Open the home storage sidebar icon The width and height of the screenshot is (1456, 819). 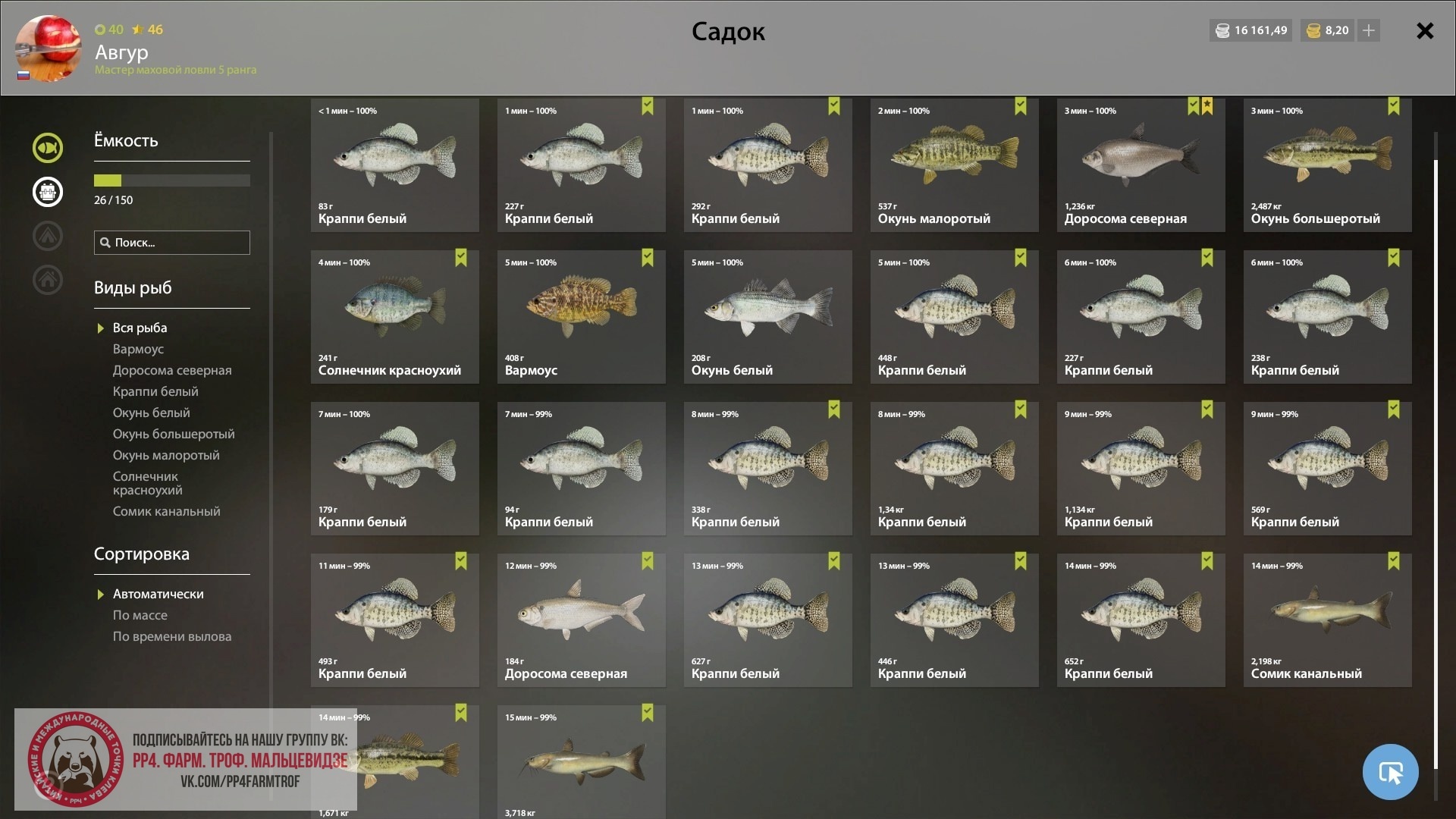[47, 280]
